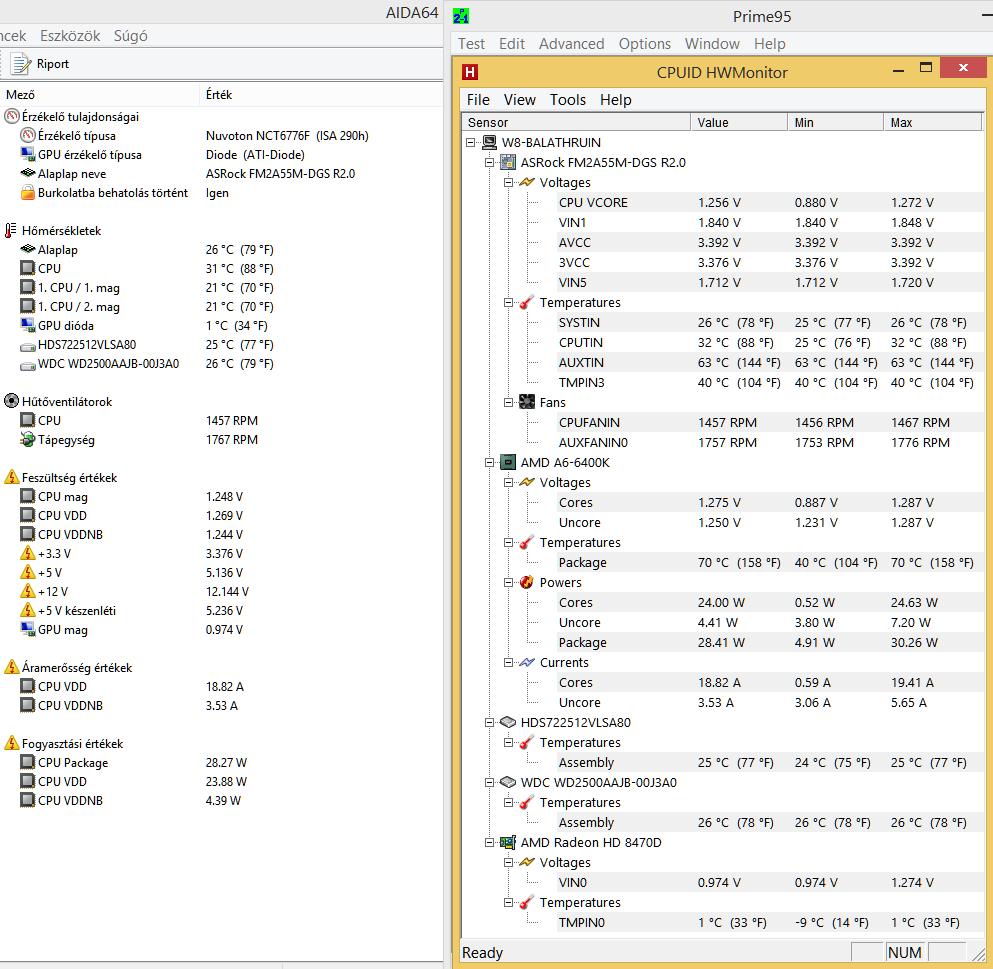Click the GPU dióda monitor icon
This screenshot has width=993, height=969.
click(27, 326)
